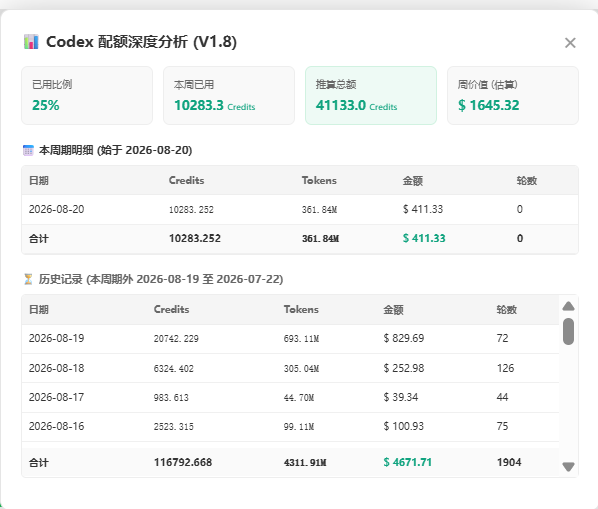Select the 2026-08-20 row in the current-cycle table
The width and height of the screenshot is (598, 509).
300,209
